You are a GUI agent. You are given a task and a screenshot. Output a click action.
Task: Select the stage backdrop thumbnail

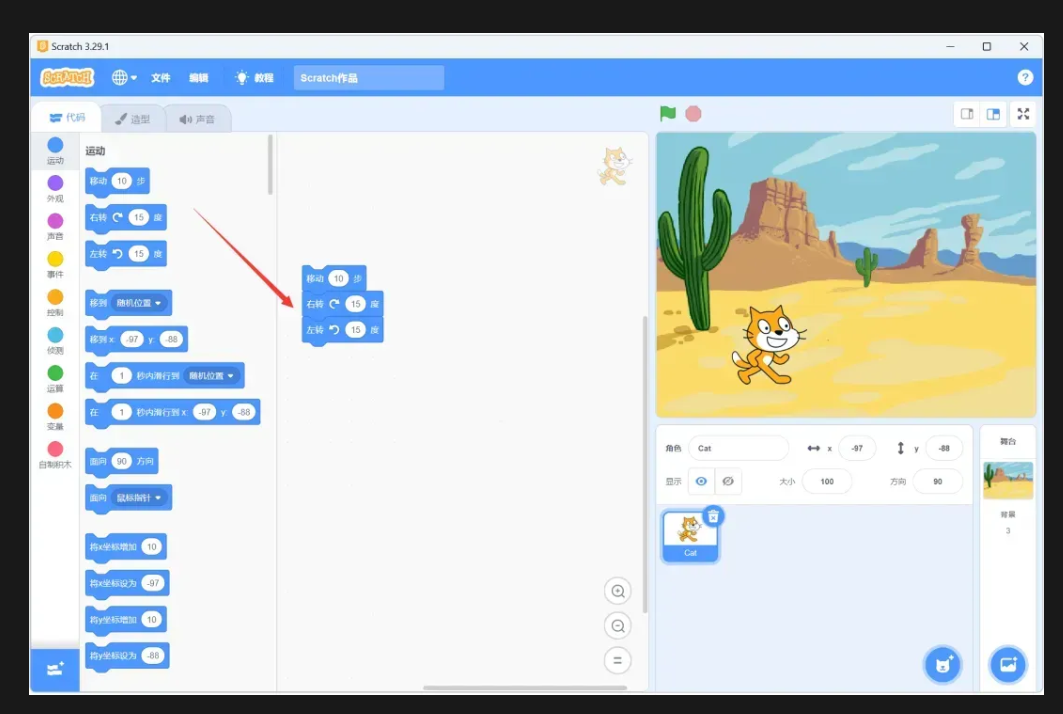1008,480
